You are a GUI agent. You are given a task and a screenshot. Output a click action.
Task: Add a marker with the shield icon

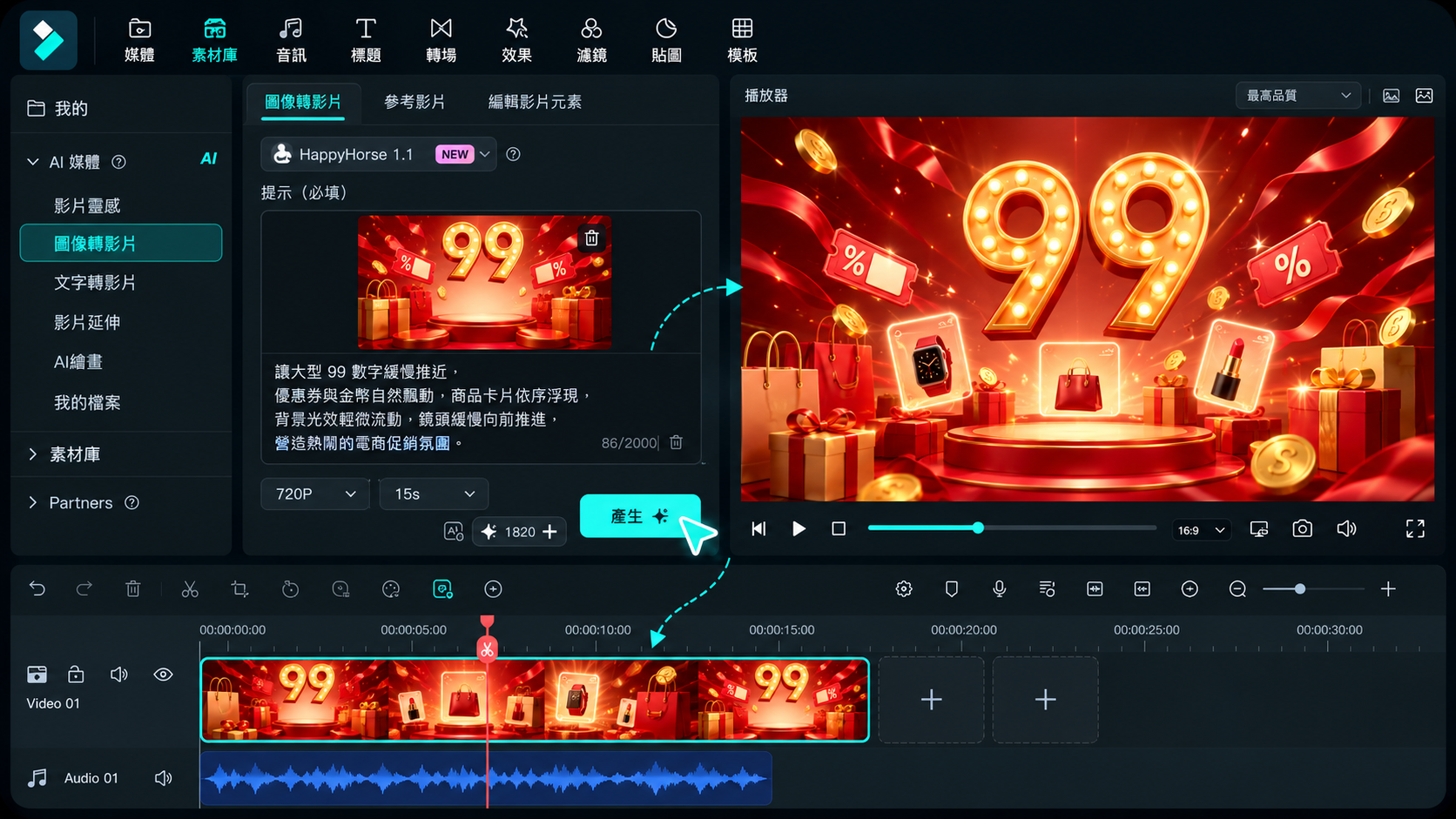click(x=952, y=589)
